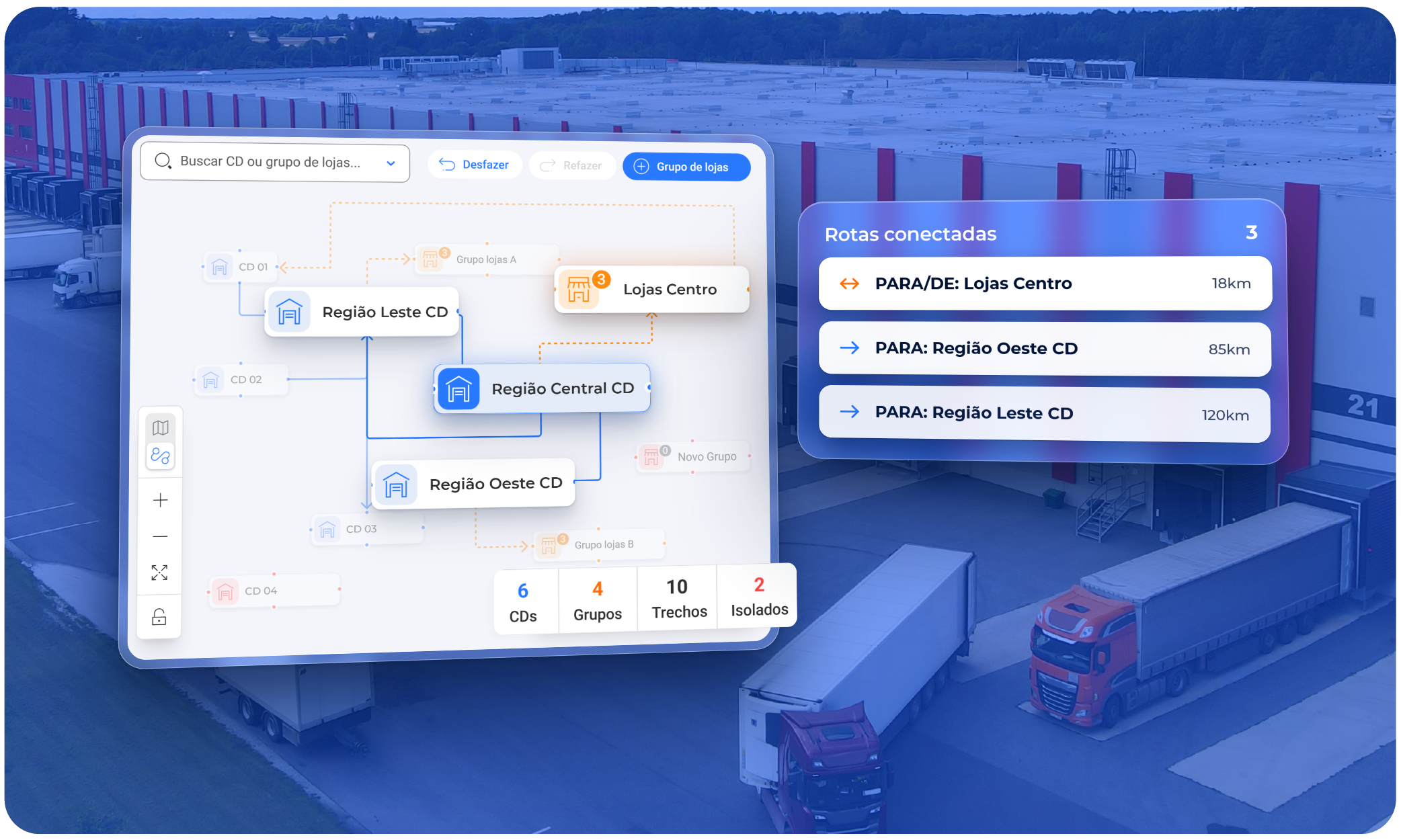
Task: Zoom in with the plus icon
Action: click(160, 500)
